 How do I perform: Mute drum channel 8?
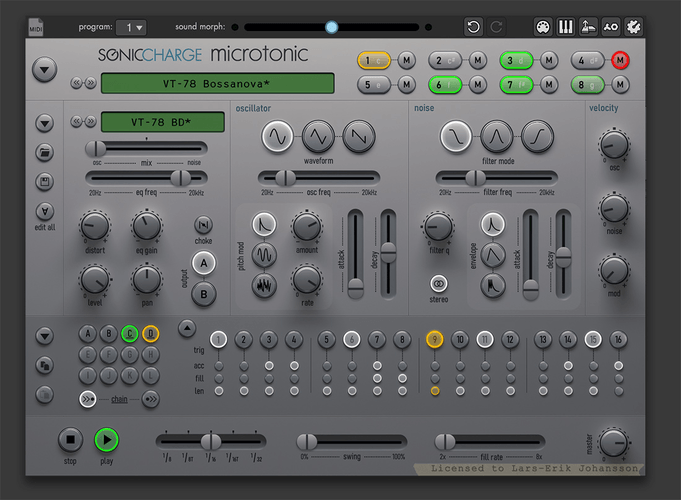(620, 84)
